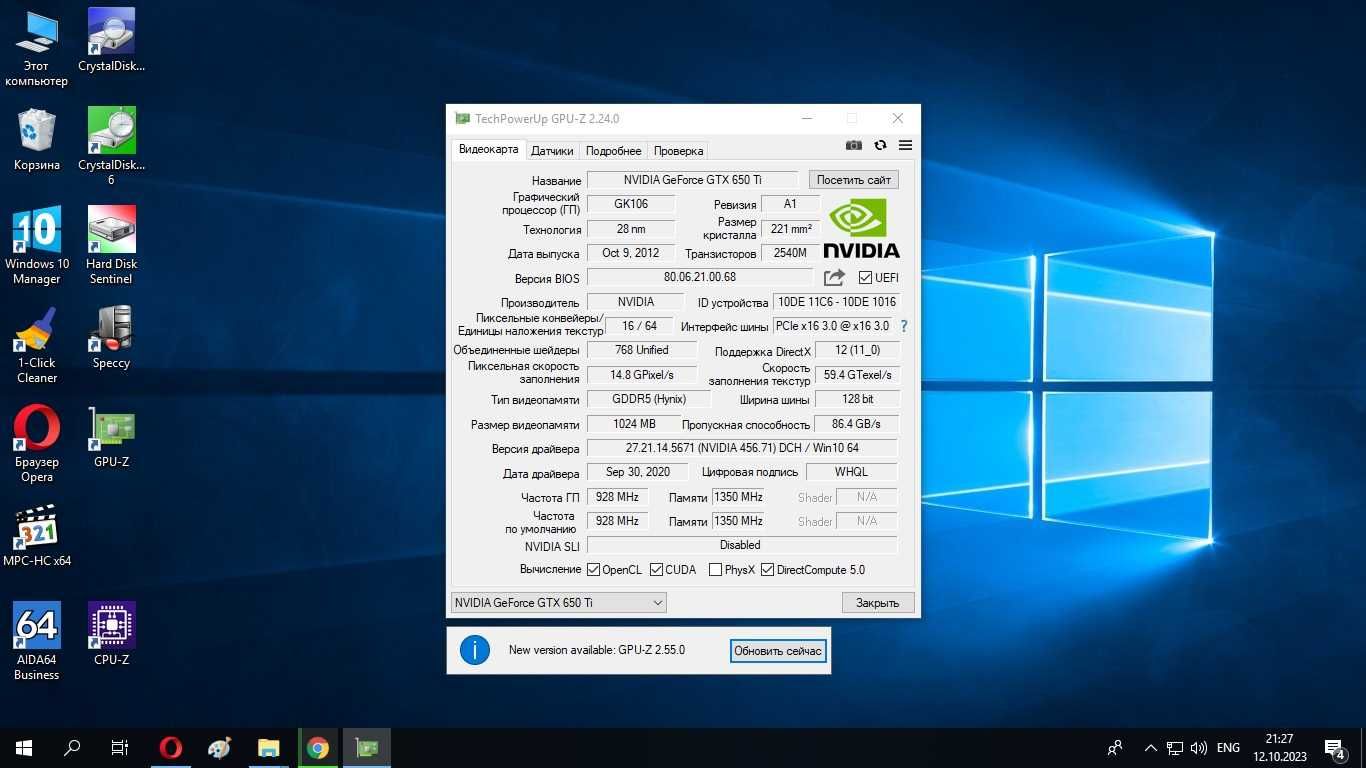Select the MPC-HC x64 desktop icon
The image size is (1366, 768).
click(37, 535)
